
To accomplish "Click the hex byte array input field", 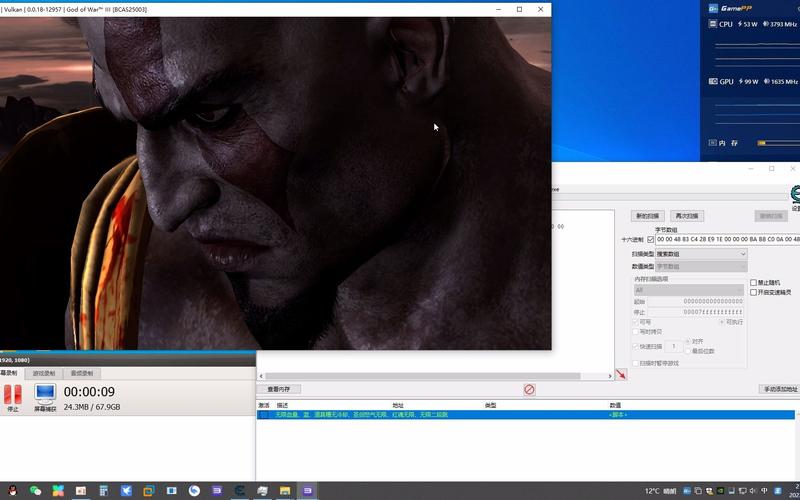I will point(727,240).
